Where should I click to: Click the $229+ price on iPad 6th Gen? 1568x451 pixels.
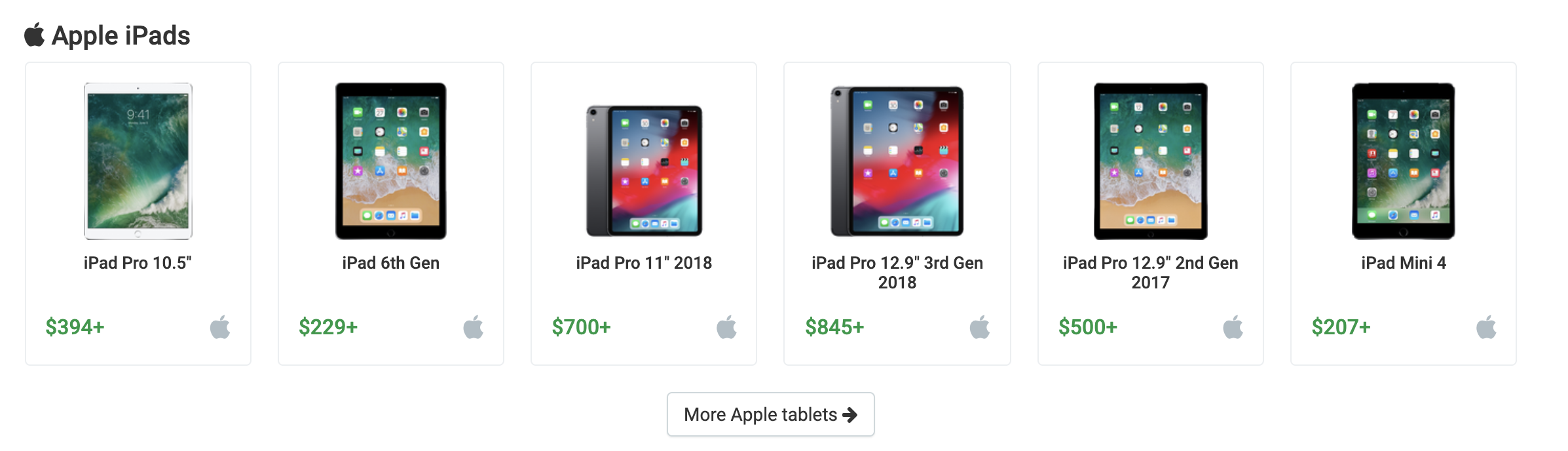point(328,326)
